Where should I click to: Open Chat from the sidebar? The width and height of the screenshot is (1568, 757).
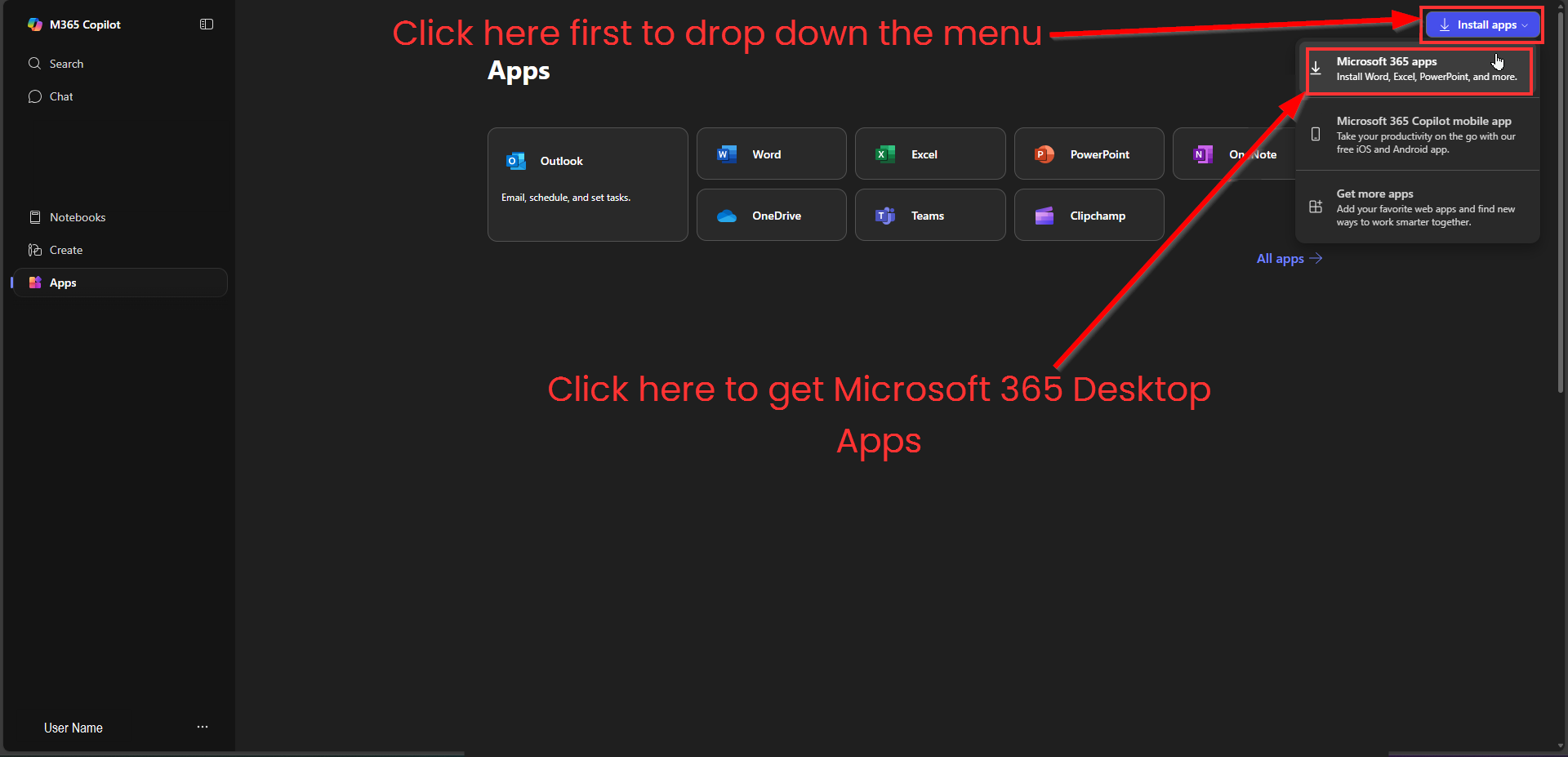tap(119, 96)
